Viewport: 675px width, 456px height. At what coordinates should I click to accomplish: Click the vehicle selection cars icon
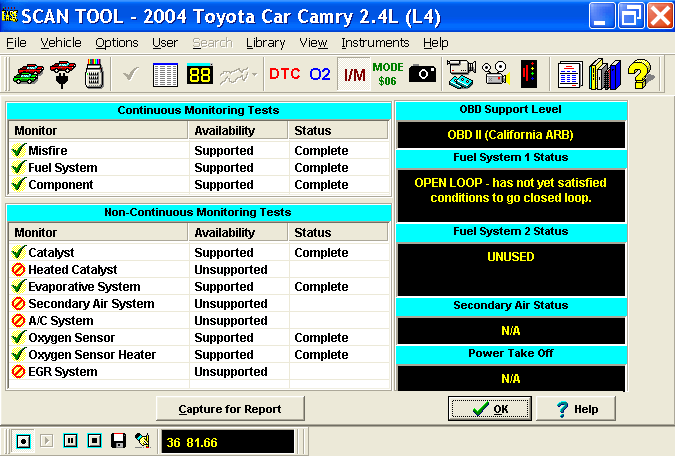click(x=26, y=74)
